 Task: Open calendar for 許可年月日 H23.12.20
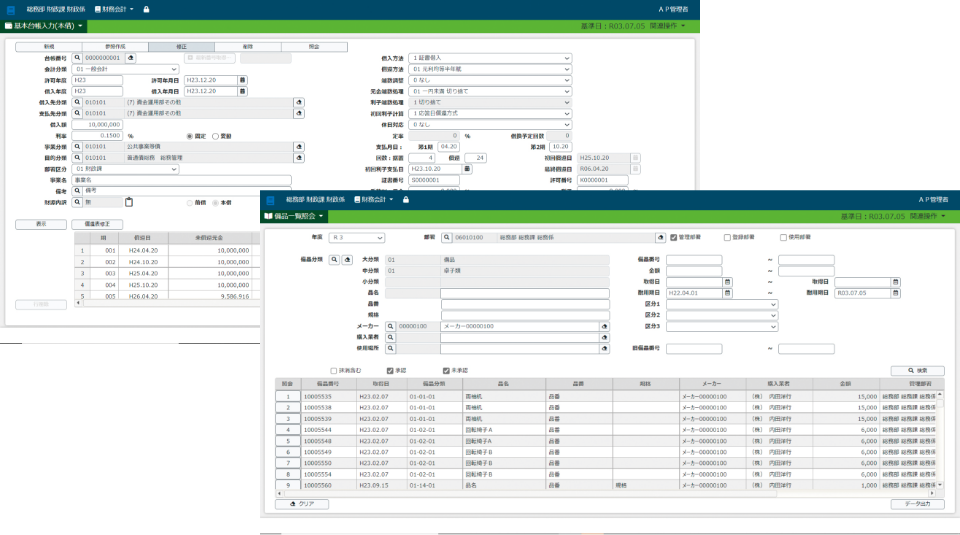pos(242,80)
